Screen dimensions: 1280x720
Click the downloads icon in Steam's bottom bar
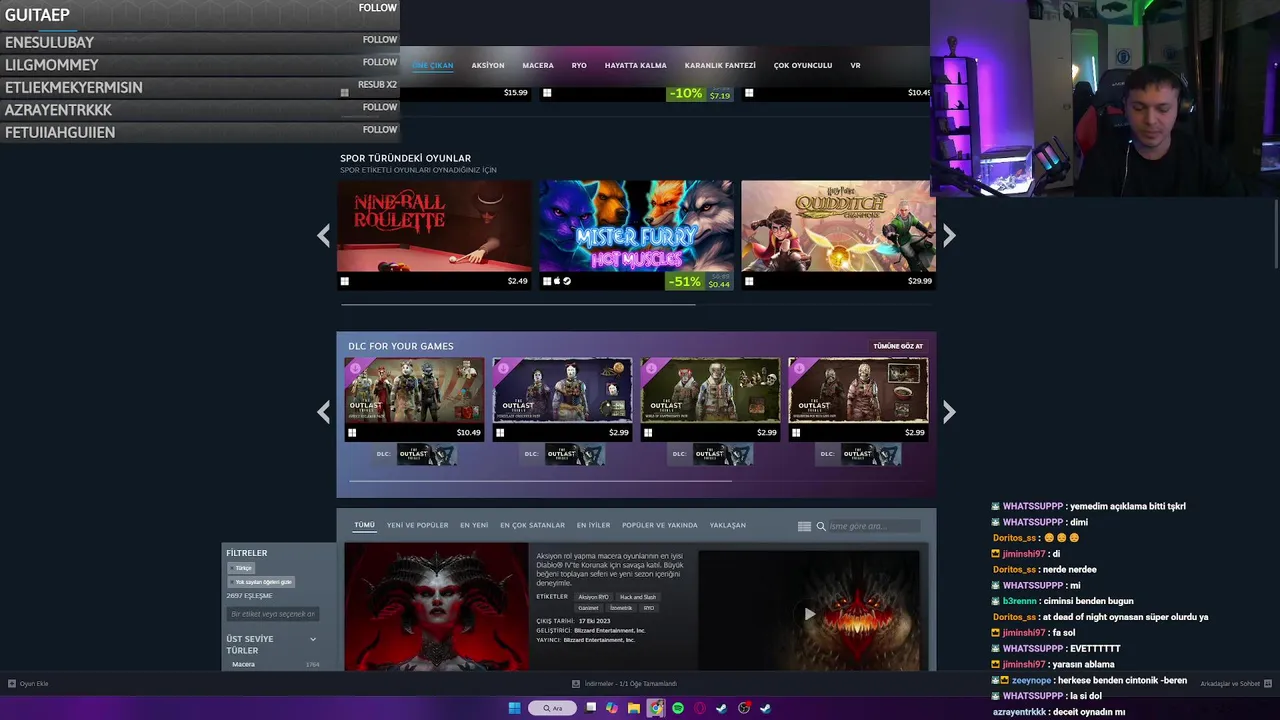click(576, 684)
